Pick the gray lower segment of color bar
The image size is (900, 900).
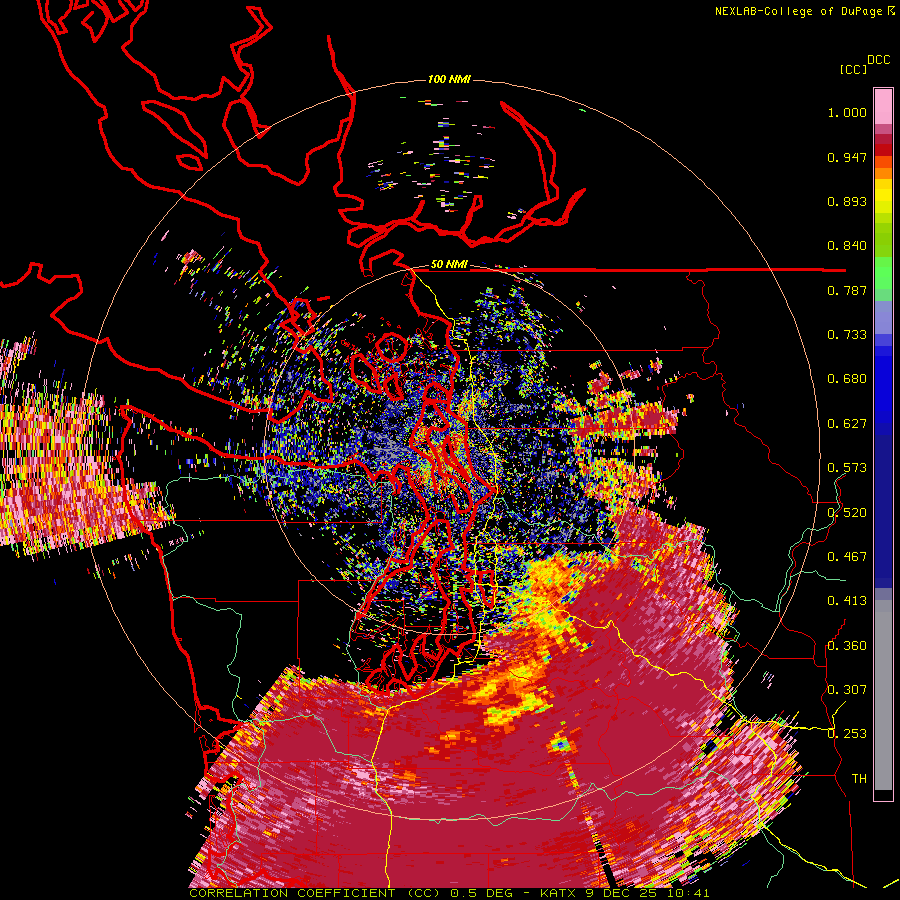(883, 695)
